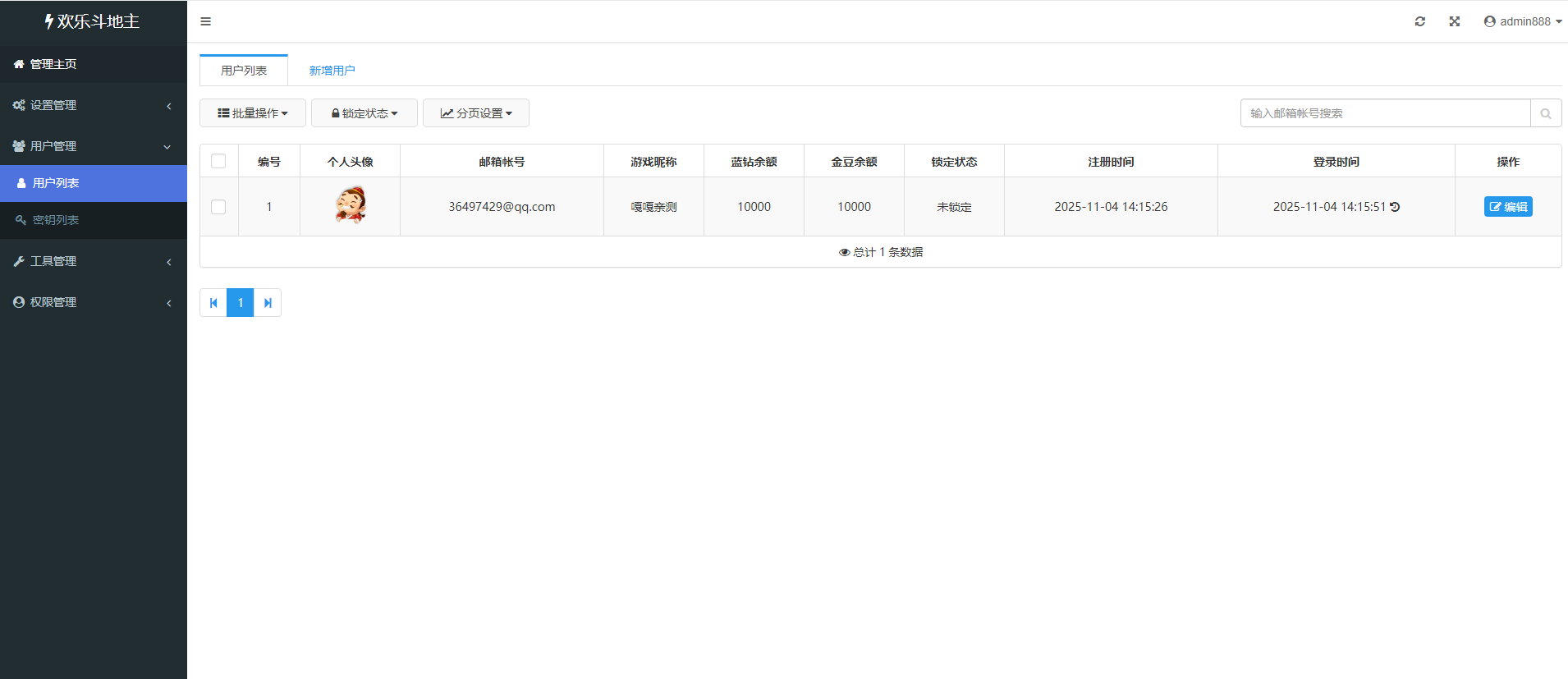Open the admin888 account menu
Viewport: 1568px width, 679px height.
(1523, 21)
